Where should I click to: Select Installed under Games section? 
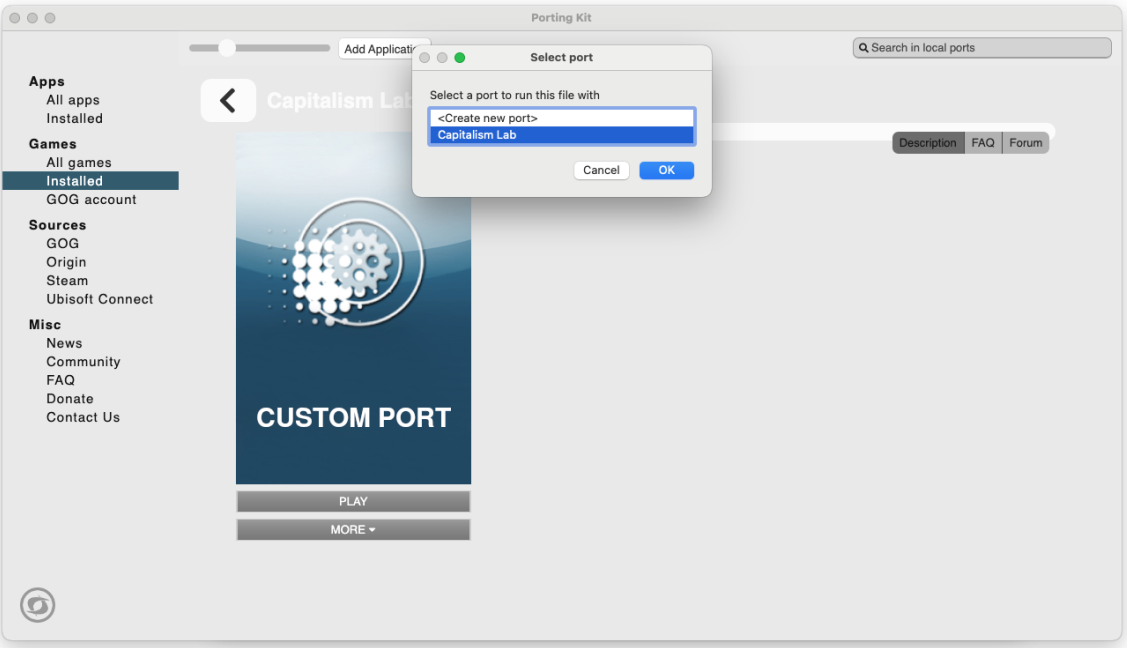[x=91, y=181]
